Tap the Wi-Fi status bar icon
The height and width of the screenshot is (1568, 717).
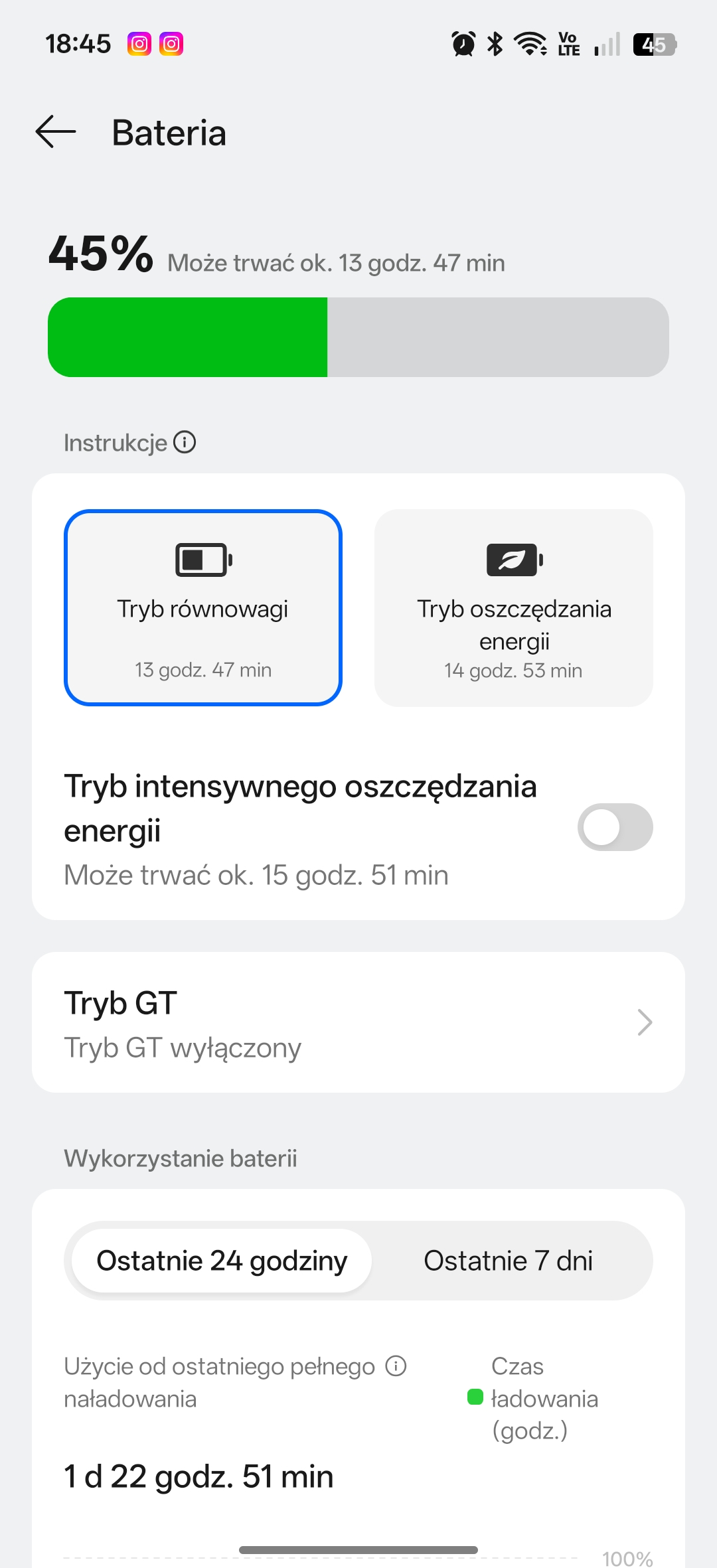[x=531, y=44]
